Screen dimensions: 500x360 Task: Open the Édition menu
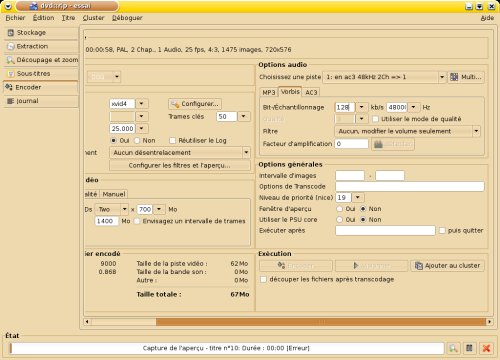[x=43, y=18]
